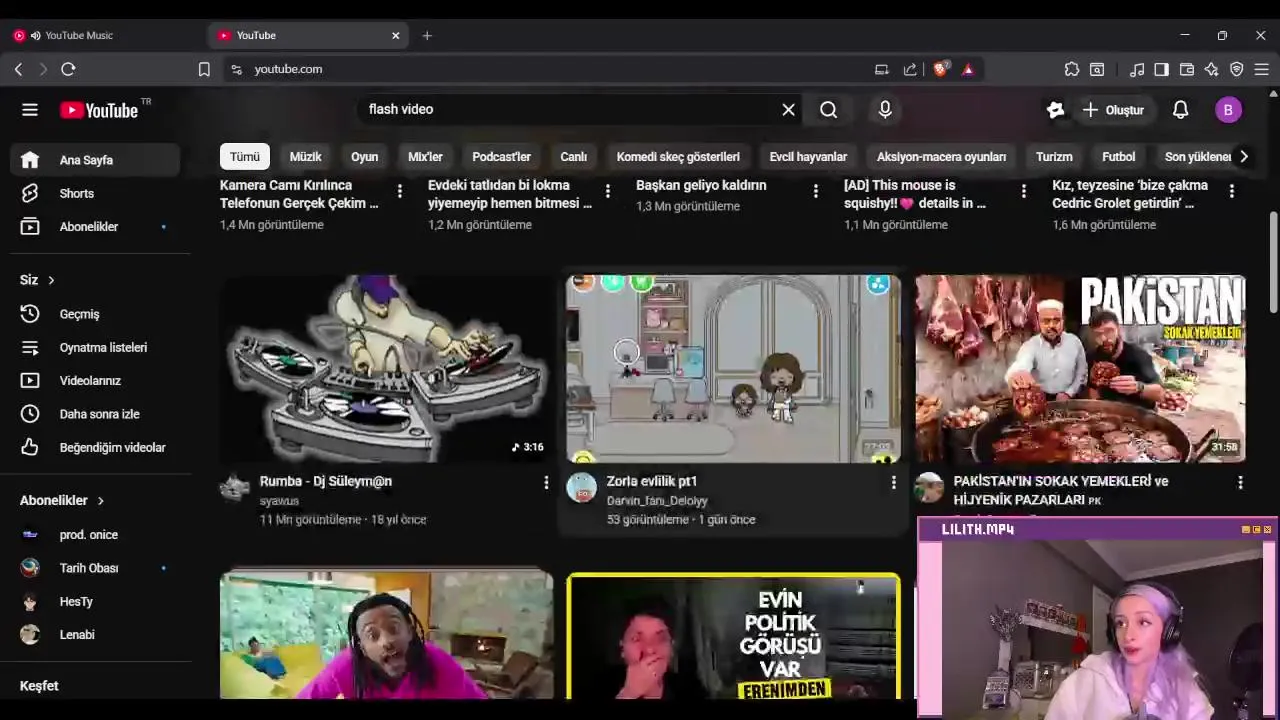Open Daha sonra izle in the sidebar

click(x=95, y=414)
